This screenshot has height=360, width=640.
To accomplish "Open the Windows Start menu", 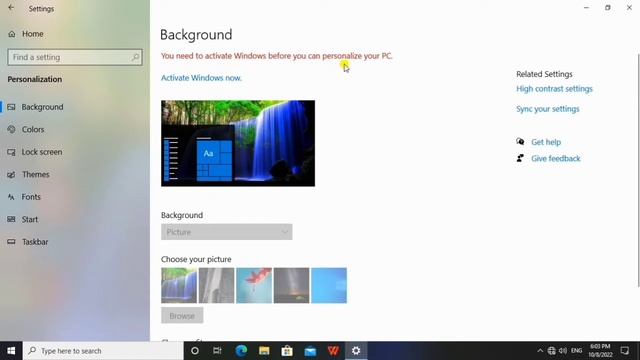I will [x=11, y=351].
